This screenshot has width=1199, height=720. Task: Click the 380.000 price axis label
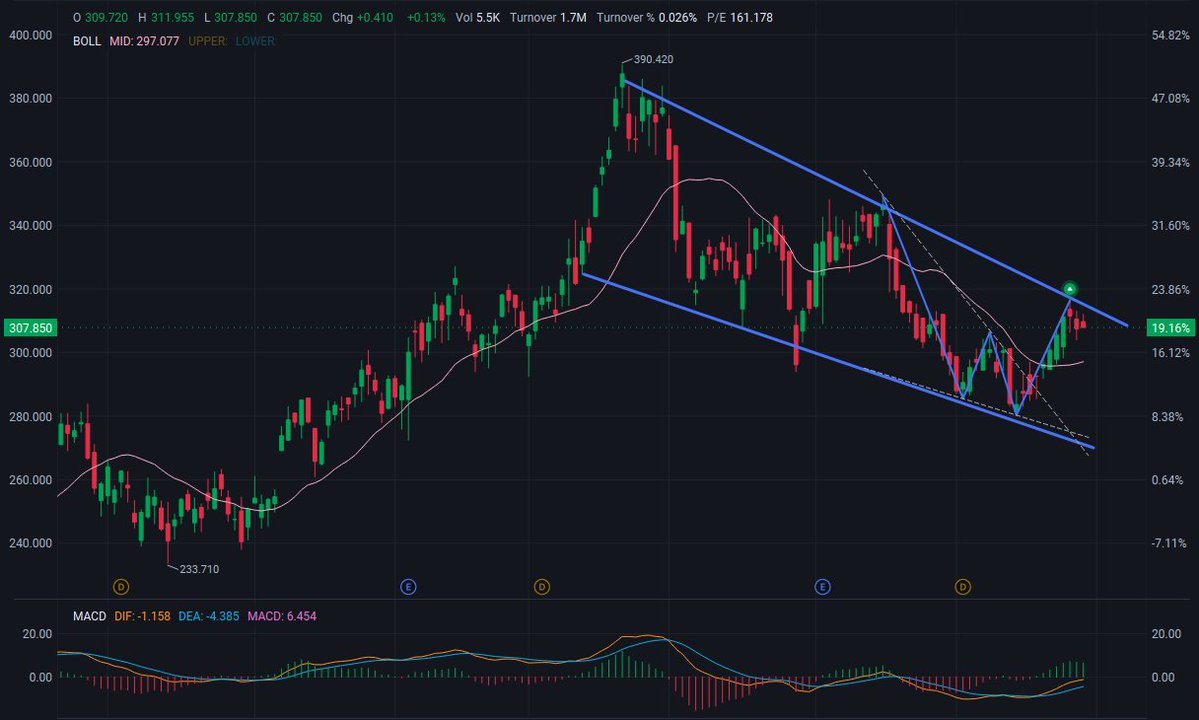31,99
